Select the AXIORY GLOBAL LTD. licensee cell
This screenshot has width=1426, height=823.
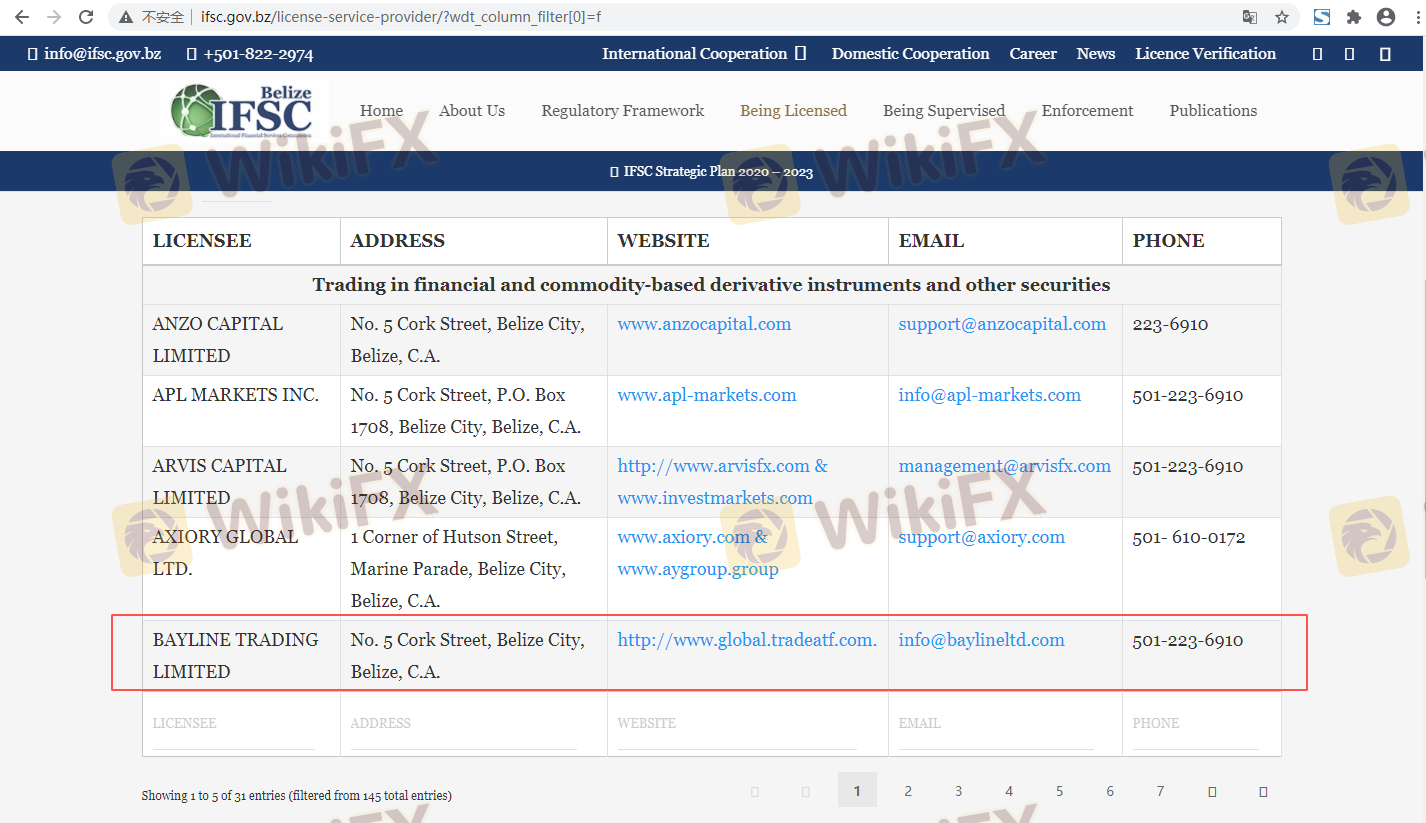pos(241,569)
